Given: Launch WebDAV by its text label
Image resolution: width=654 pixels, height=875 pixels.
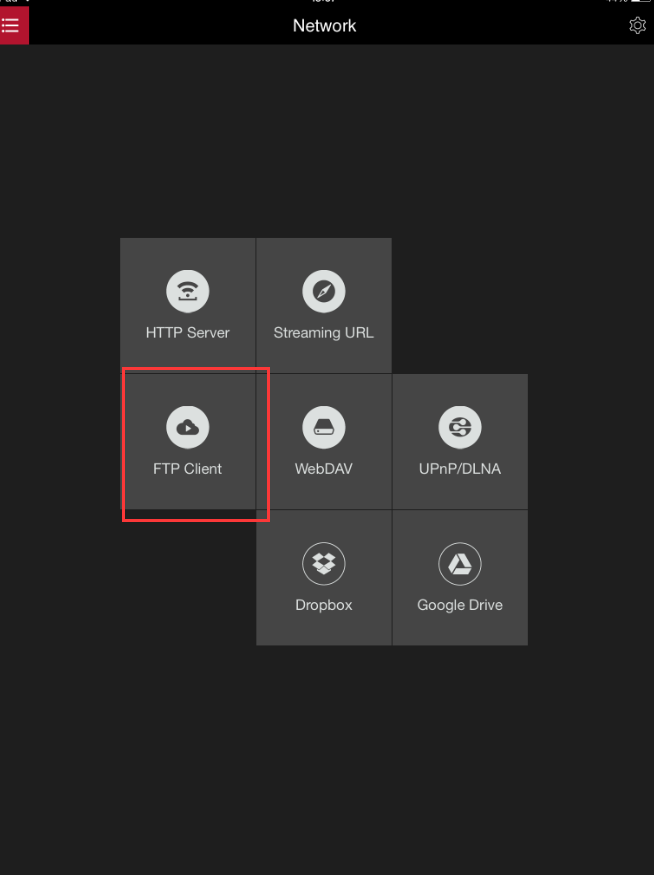Looking at the screenshot, I should [x=324, y=469].
